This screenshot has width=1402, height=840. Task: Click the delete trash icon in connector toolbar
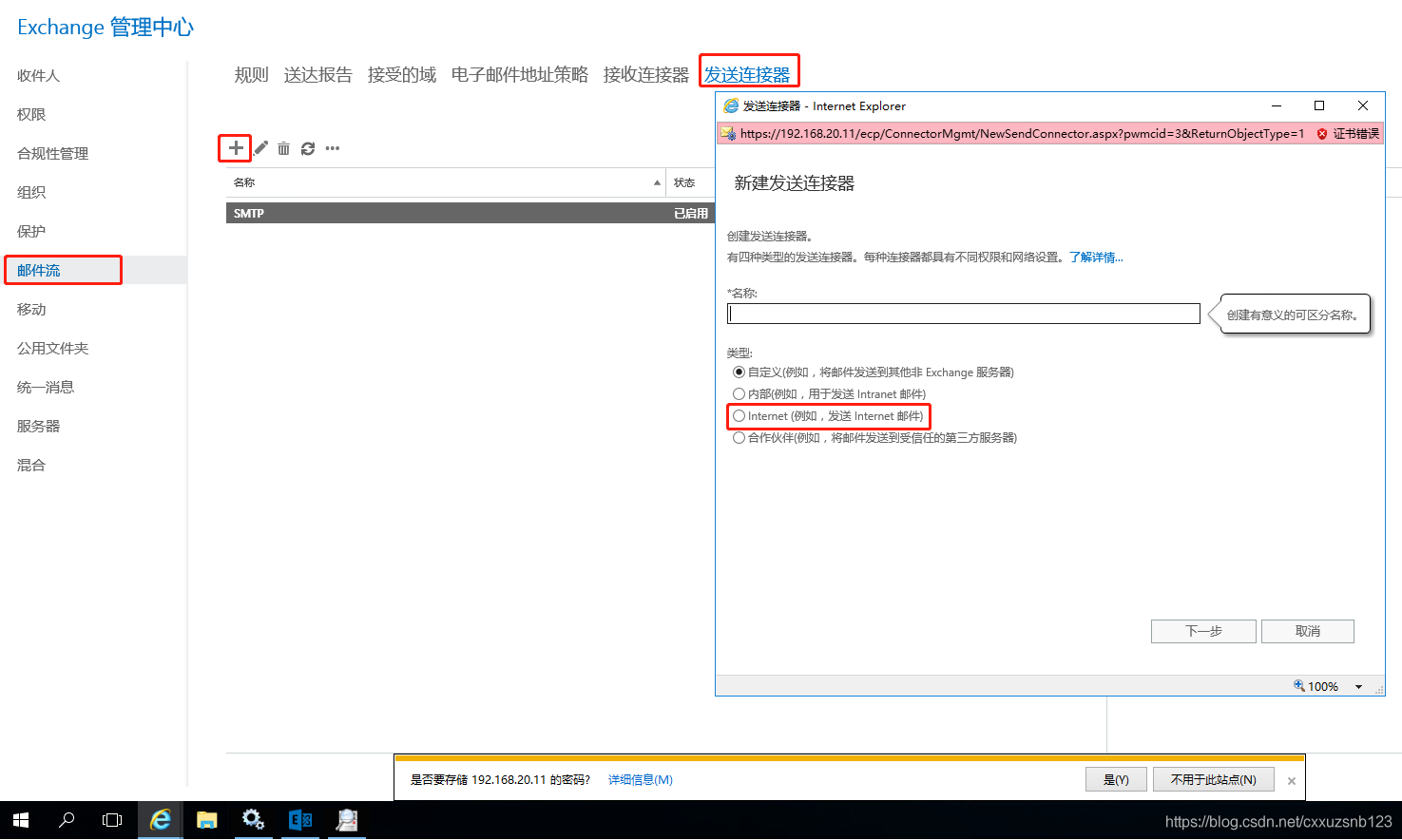283,148
